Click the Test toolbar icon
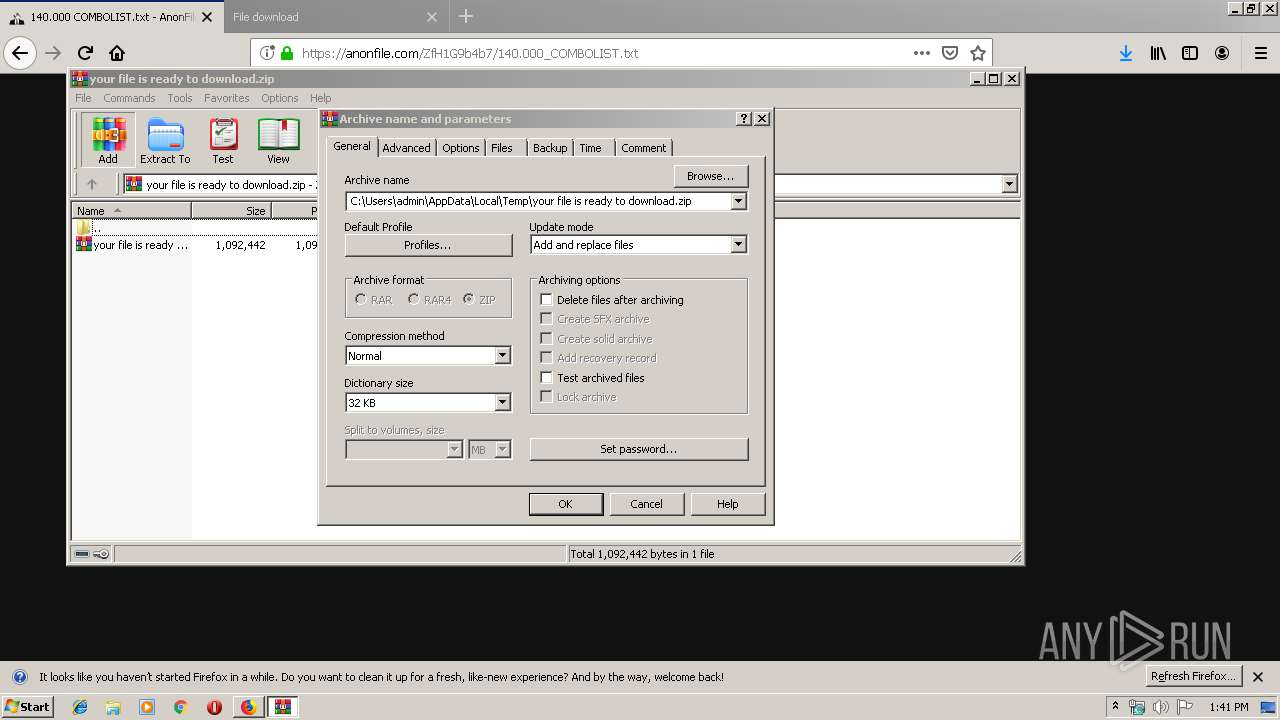 [223, 139]
